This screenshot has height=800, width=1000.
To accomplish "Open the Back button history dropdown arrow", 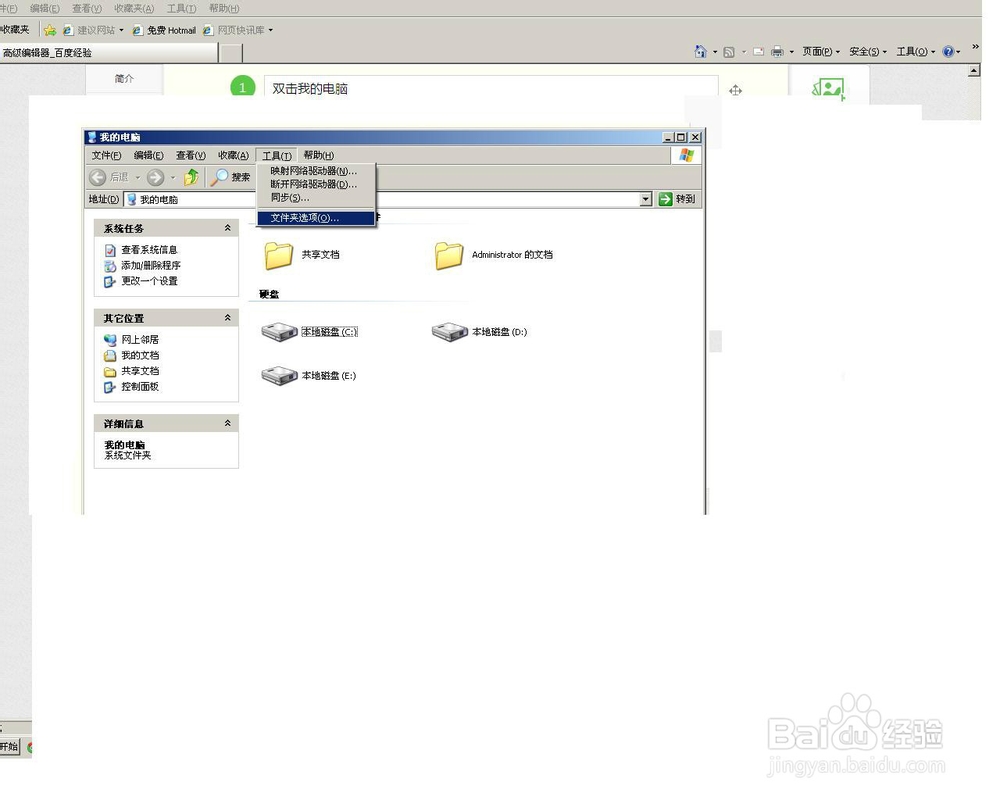I will pyautogui.click(x=137, y=177).
